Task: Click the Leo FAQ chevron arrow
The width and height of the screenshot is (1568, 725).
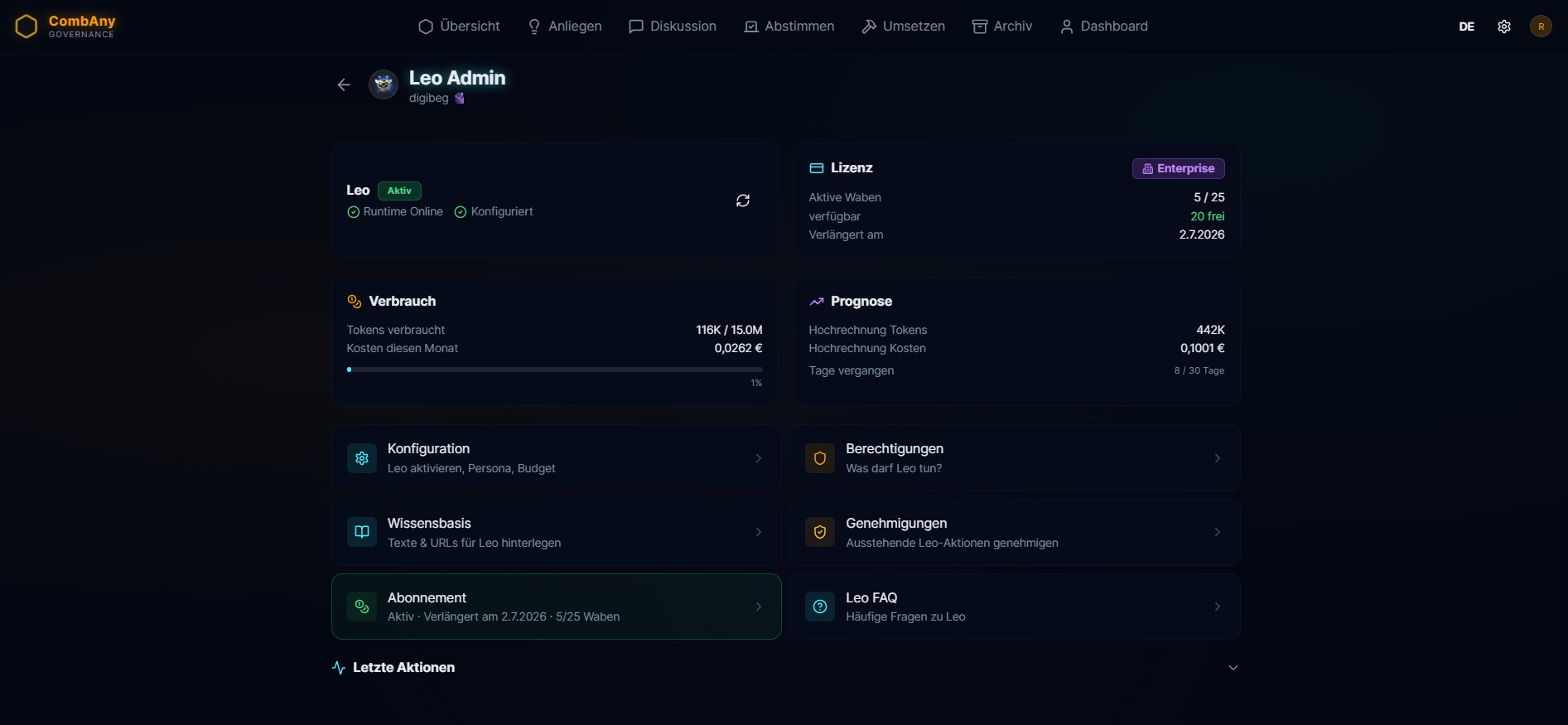Action: pyautogui.click(x=1217, y=607)
